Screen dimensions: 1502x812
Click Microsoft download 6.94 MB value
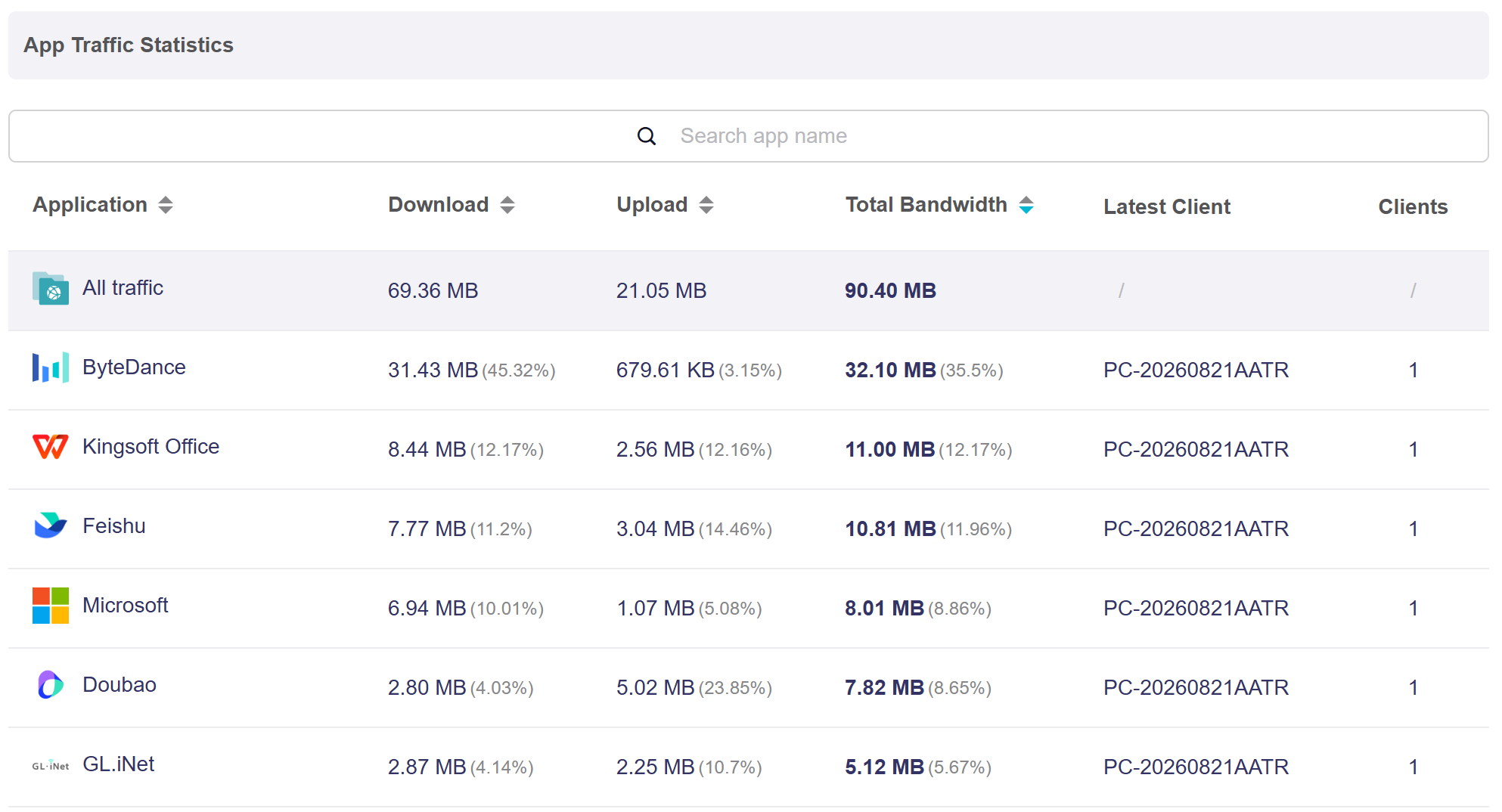(x=427, y=609)
